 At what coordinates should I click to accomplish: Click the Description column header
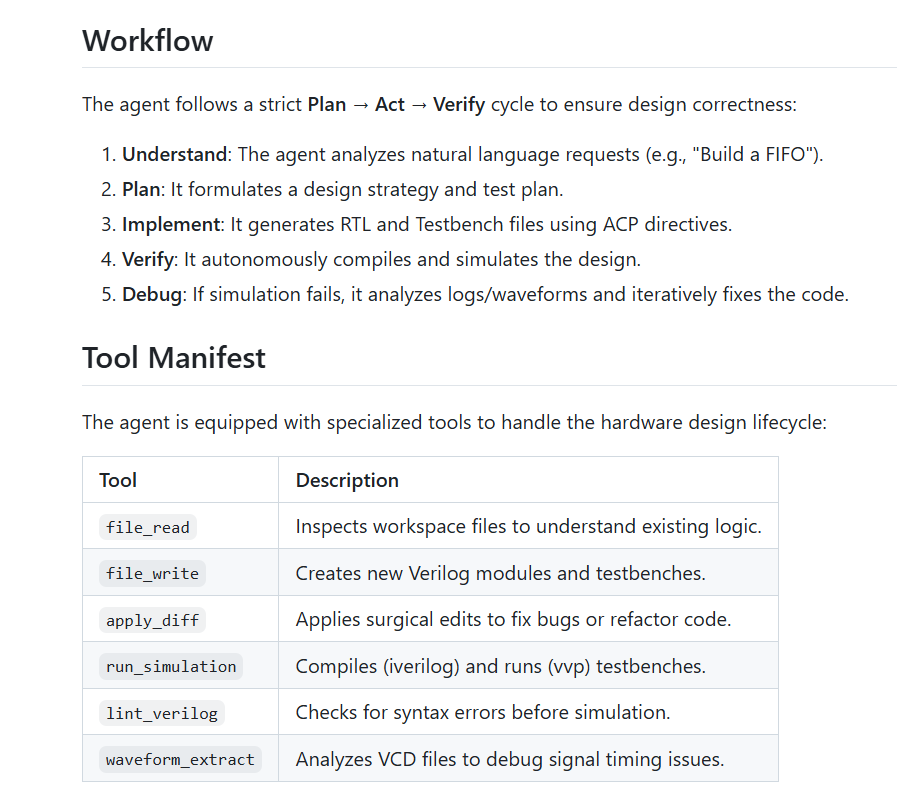[x=529, y=480]
